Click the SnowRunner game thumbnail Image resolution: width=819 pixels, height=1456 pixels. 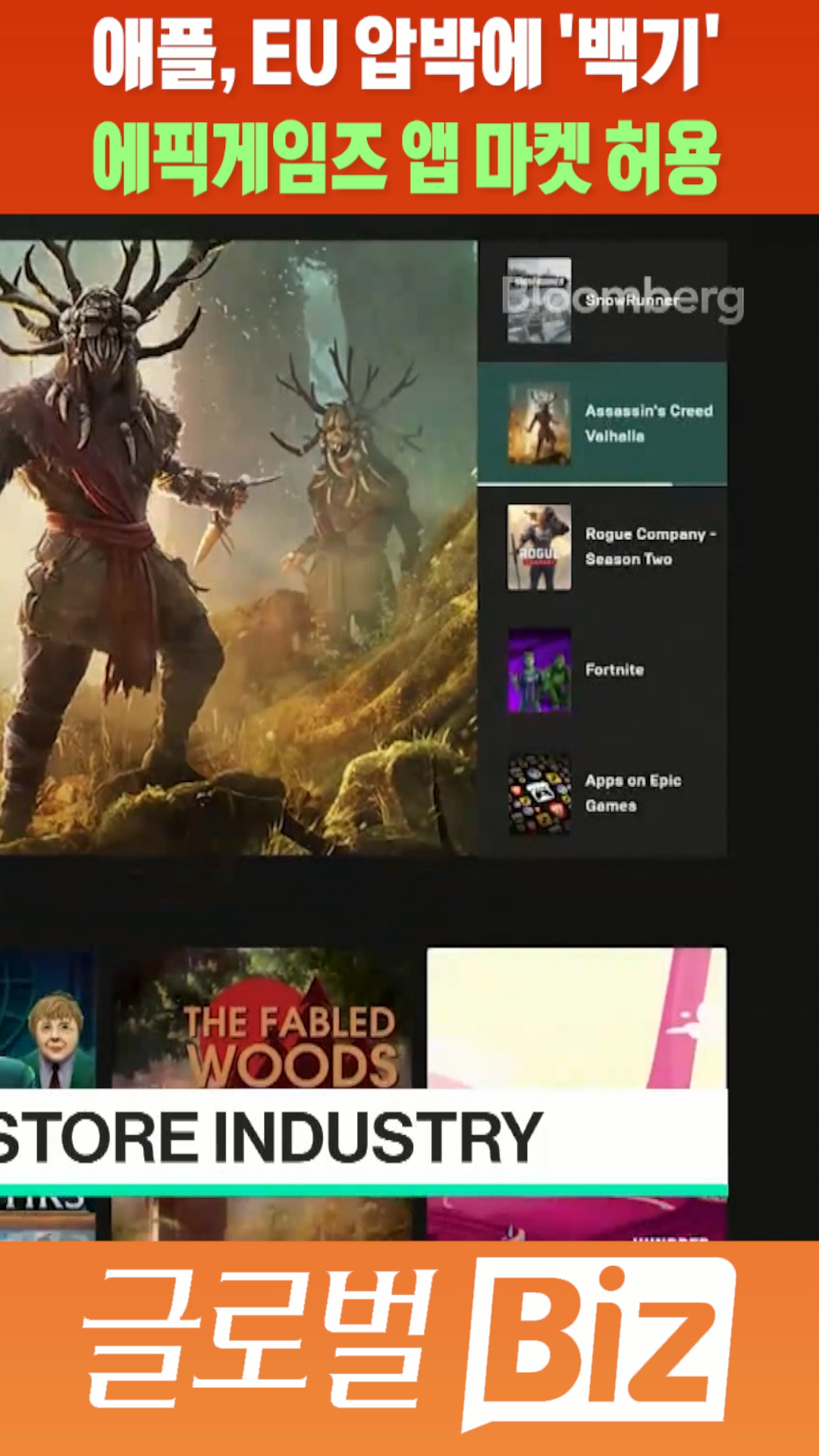coord(538,300)
